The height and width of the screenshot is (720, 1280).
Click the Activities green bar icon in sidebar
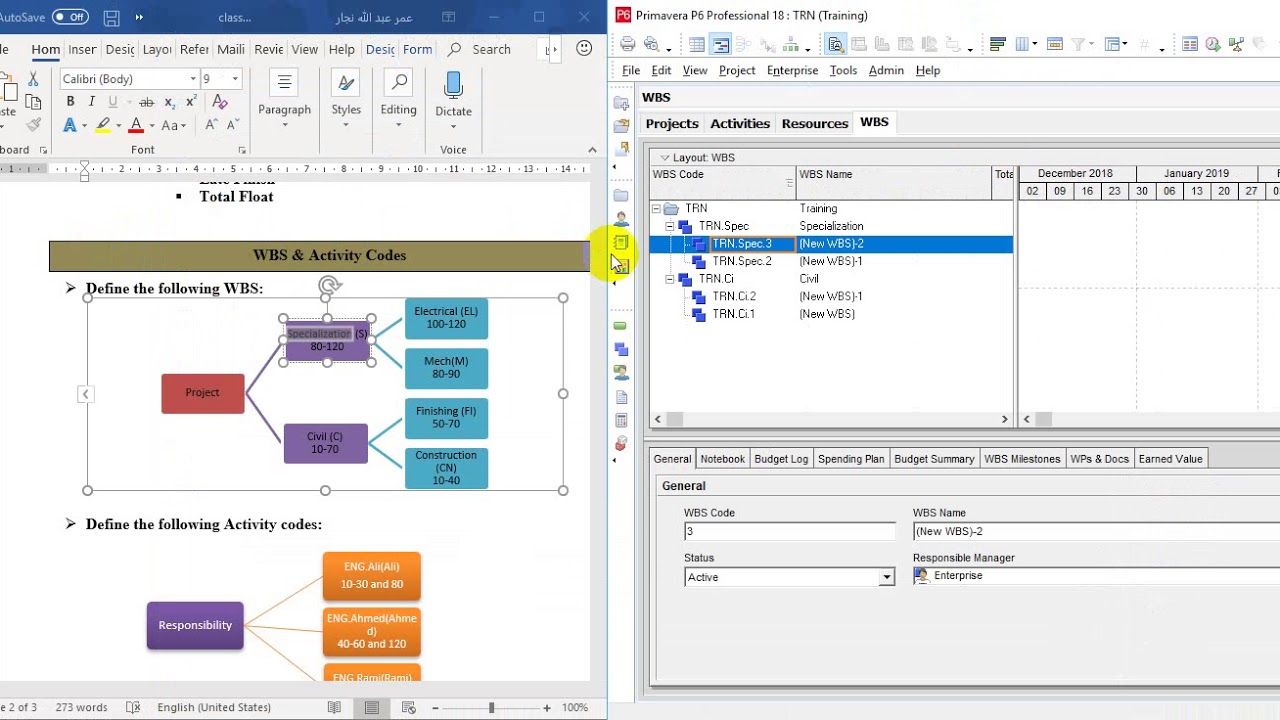[621, 326]
